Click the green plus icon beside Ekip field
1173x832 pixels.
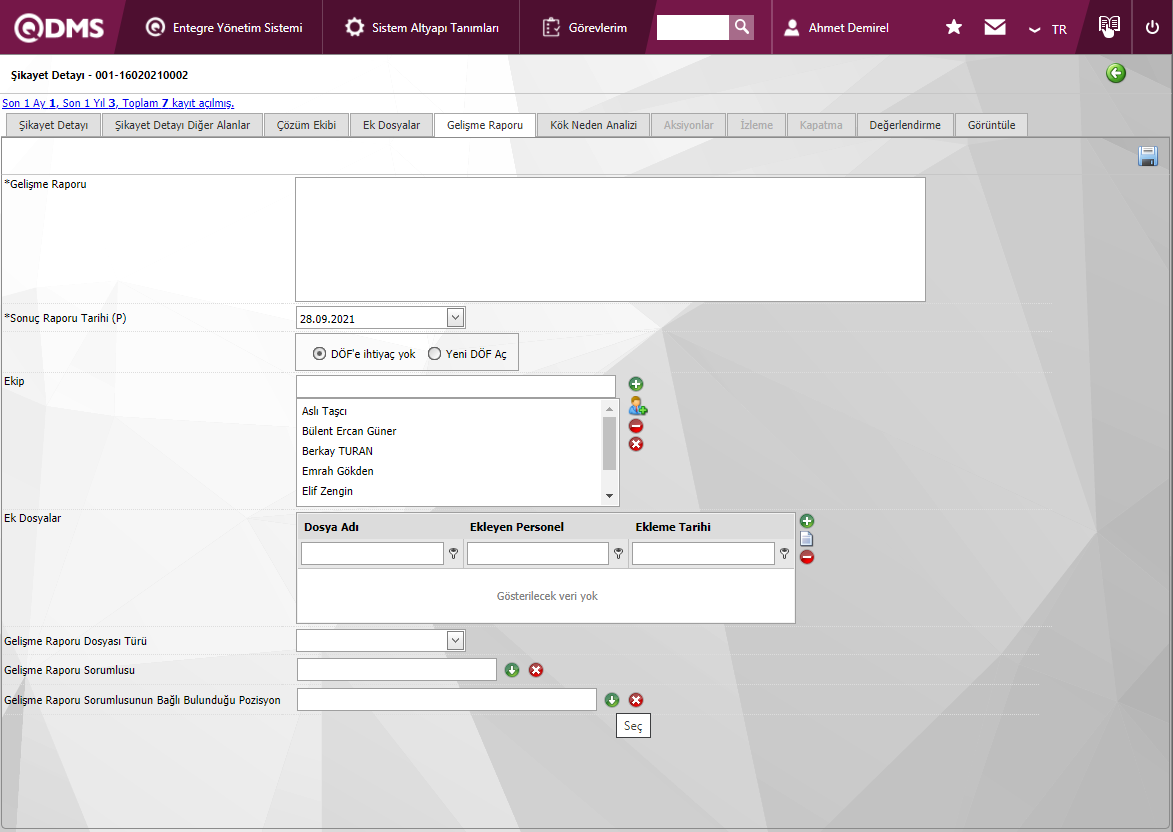pyautogui.click(x=636, y=384)
